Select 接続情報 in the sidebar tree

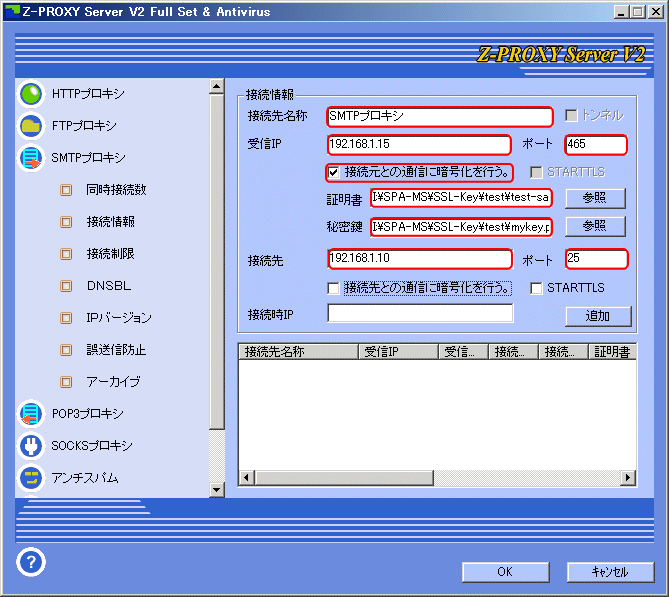coord(111,221)
